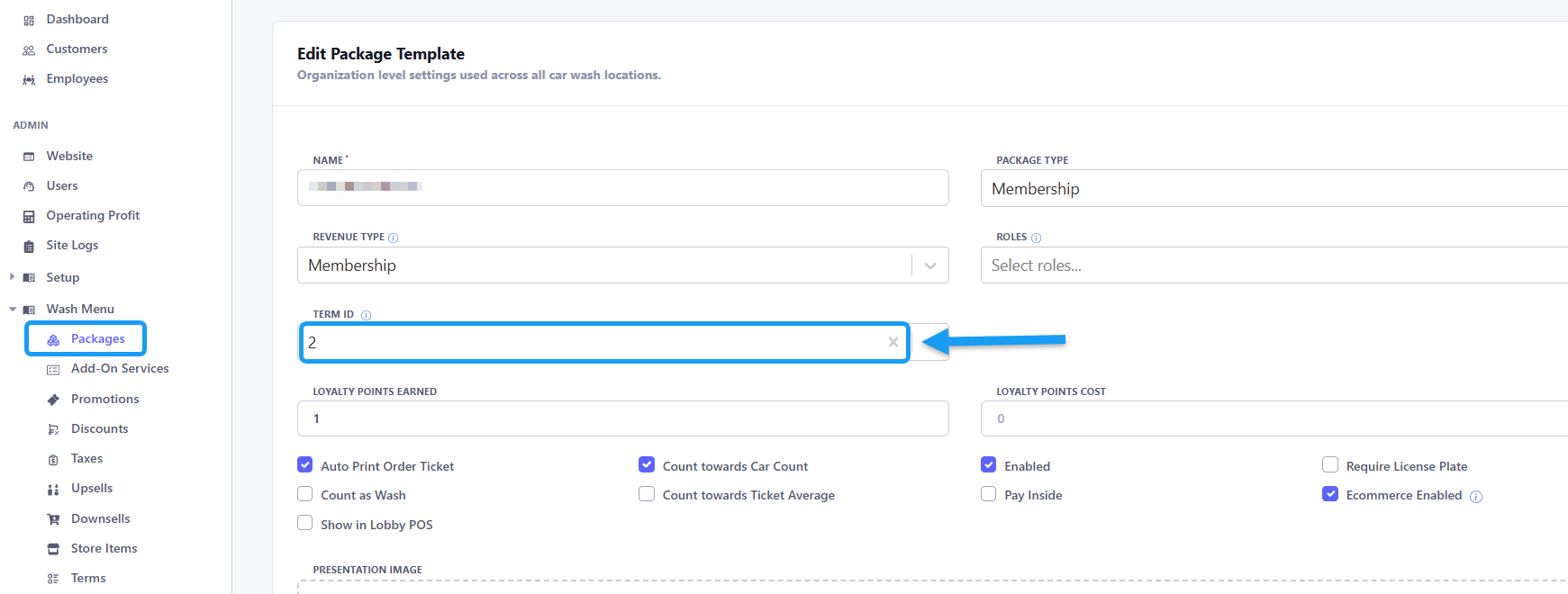Screen dimensions: 1568x594
Task: Click the Customers people icon
Action: [29, 49]
